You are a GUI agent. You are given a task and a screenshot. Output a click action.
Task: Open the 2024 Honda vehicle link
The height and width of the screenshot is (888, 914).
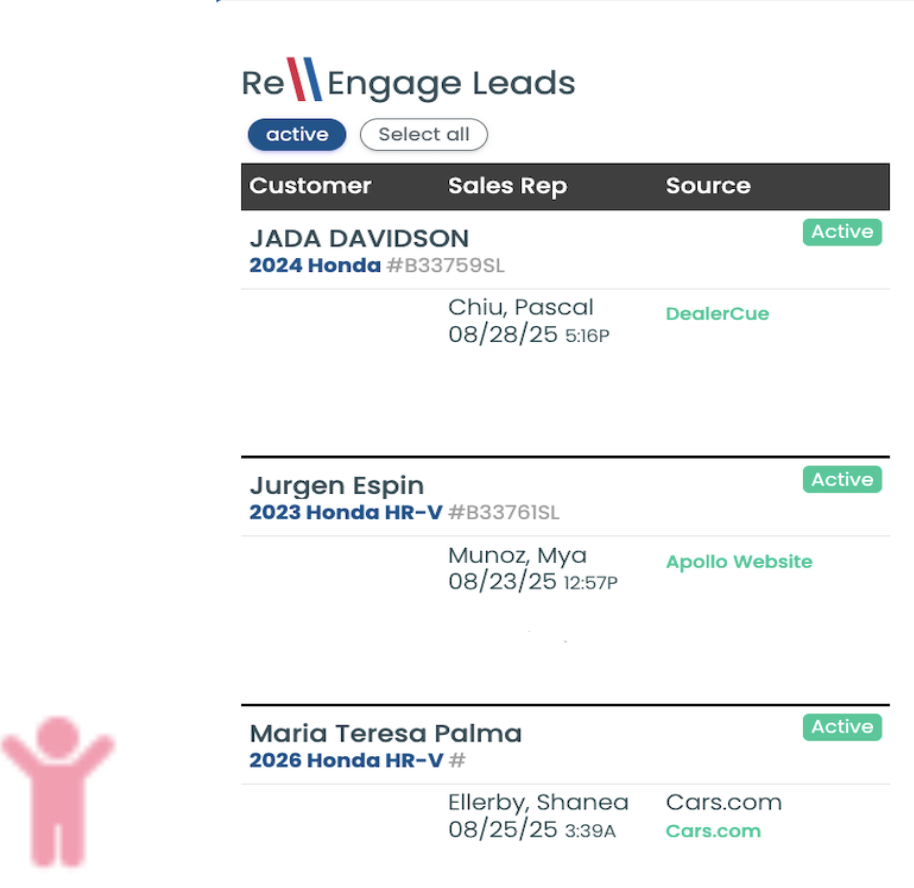(315, 265)
